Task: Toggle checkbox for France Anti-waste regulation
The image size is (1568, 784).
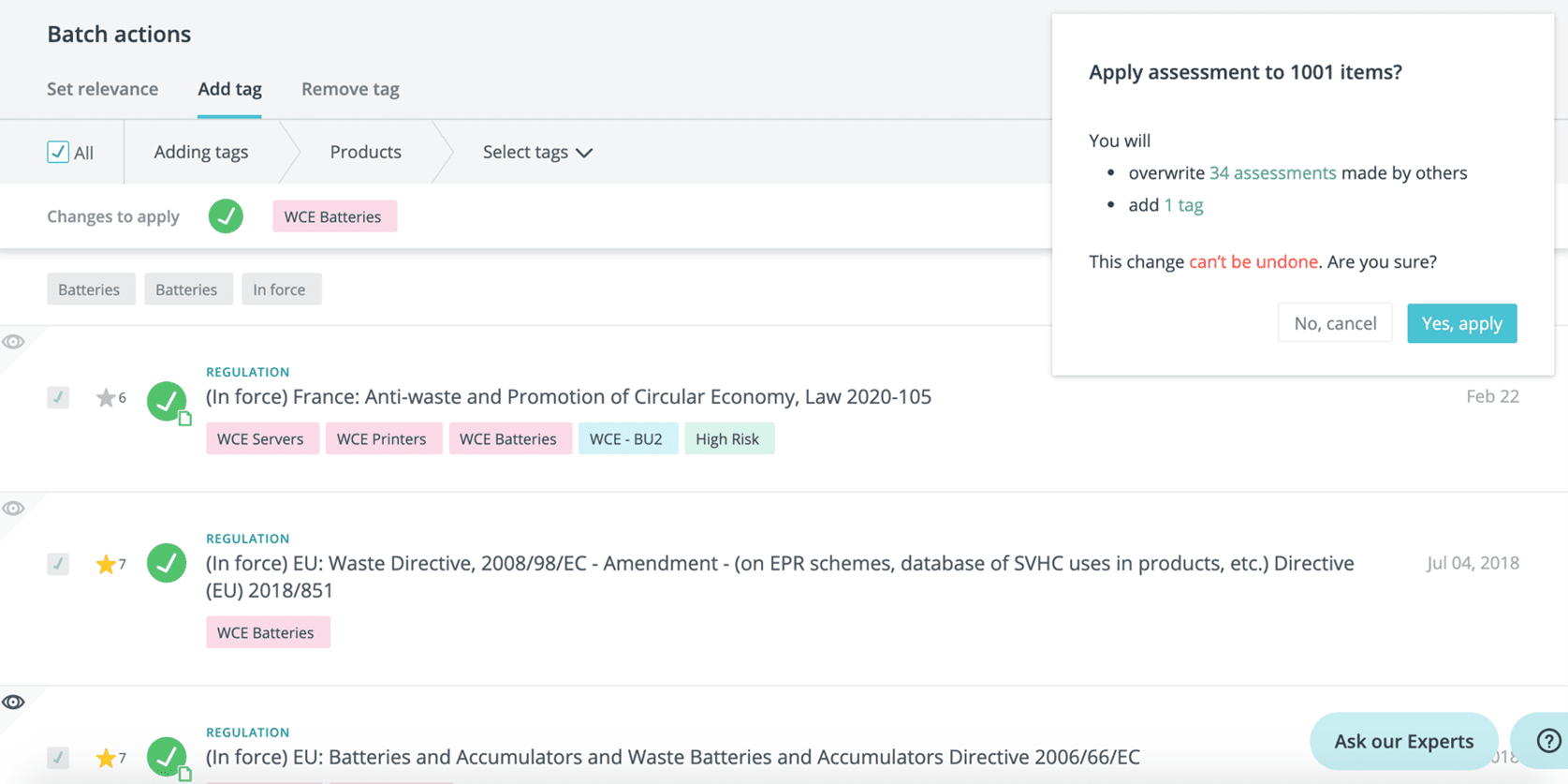Action: point(58,397)
